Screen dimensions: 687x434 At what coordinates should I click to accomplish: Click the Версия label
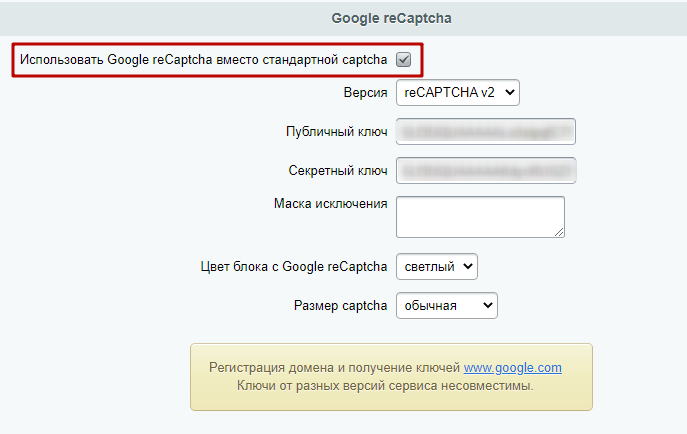pos(365,93)
